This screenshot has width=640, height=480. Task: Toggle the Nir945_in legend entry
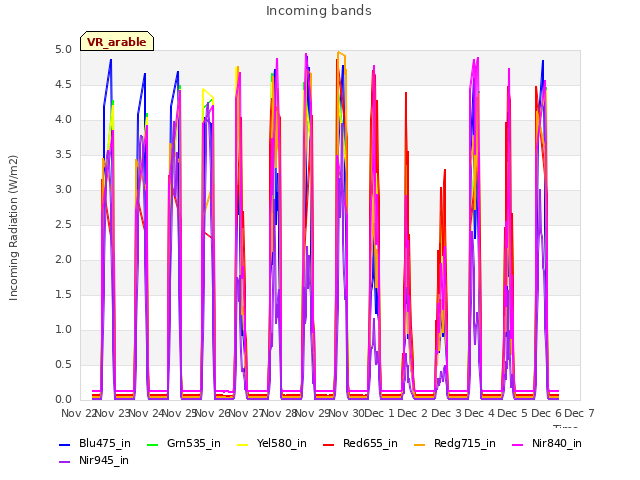[94, 461]
